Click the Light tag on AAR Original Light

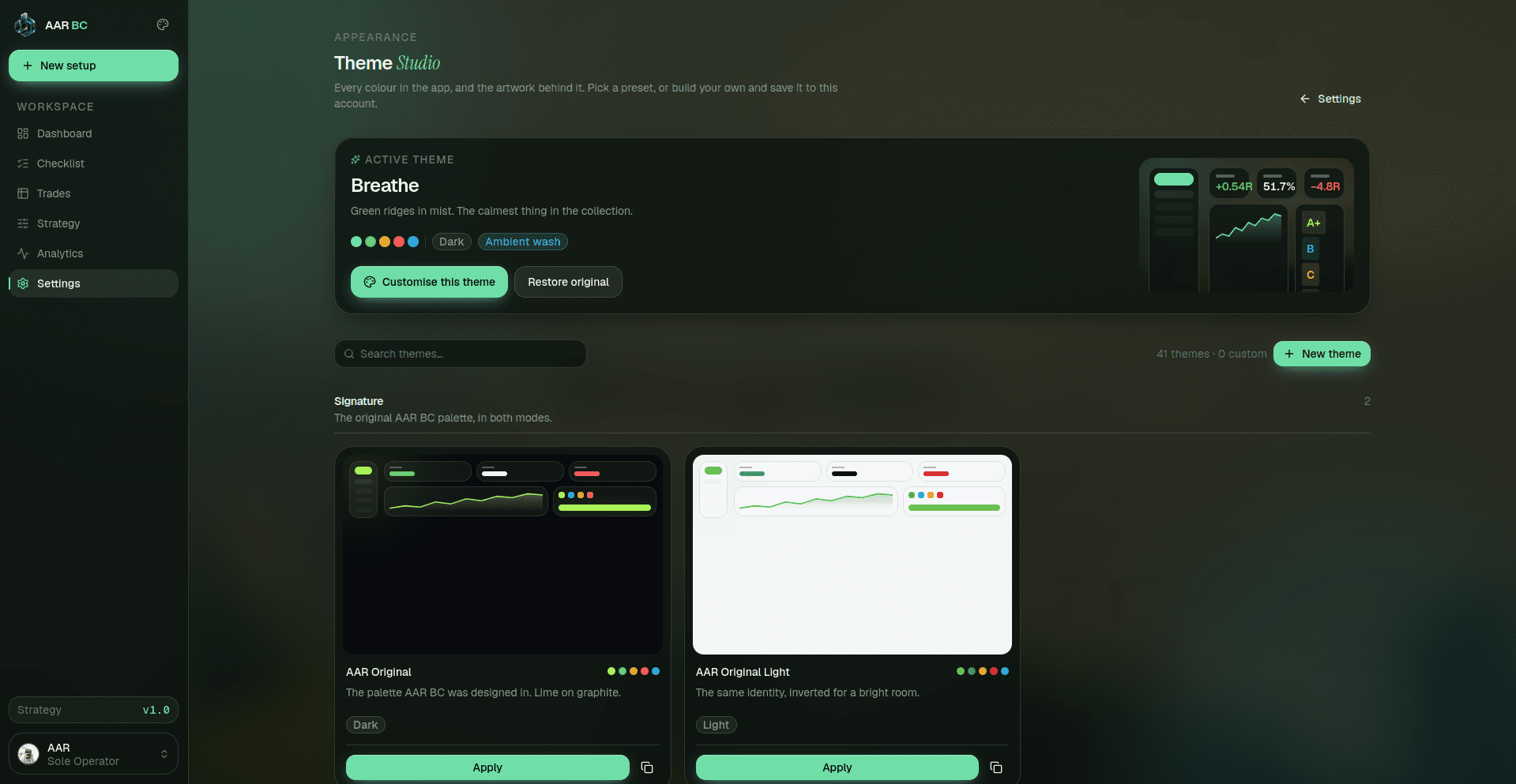click(717, 725)
